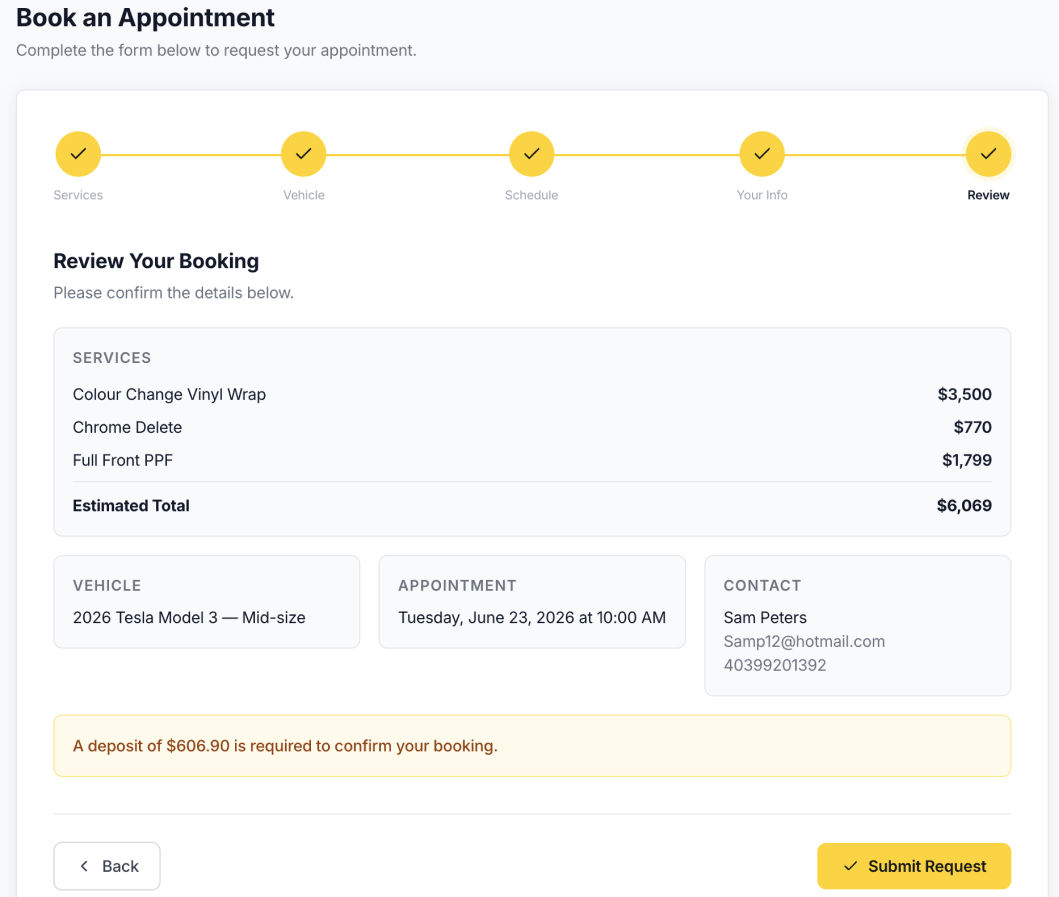The height and width of the screenshot is (897, 1059).
Task: Click the Chrome Delete service row
Action: coord(532,428)
